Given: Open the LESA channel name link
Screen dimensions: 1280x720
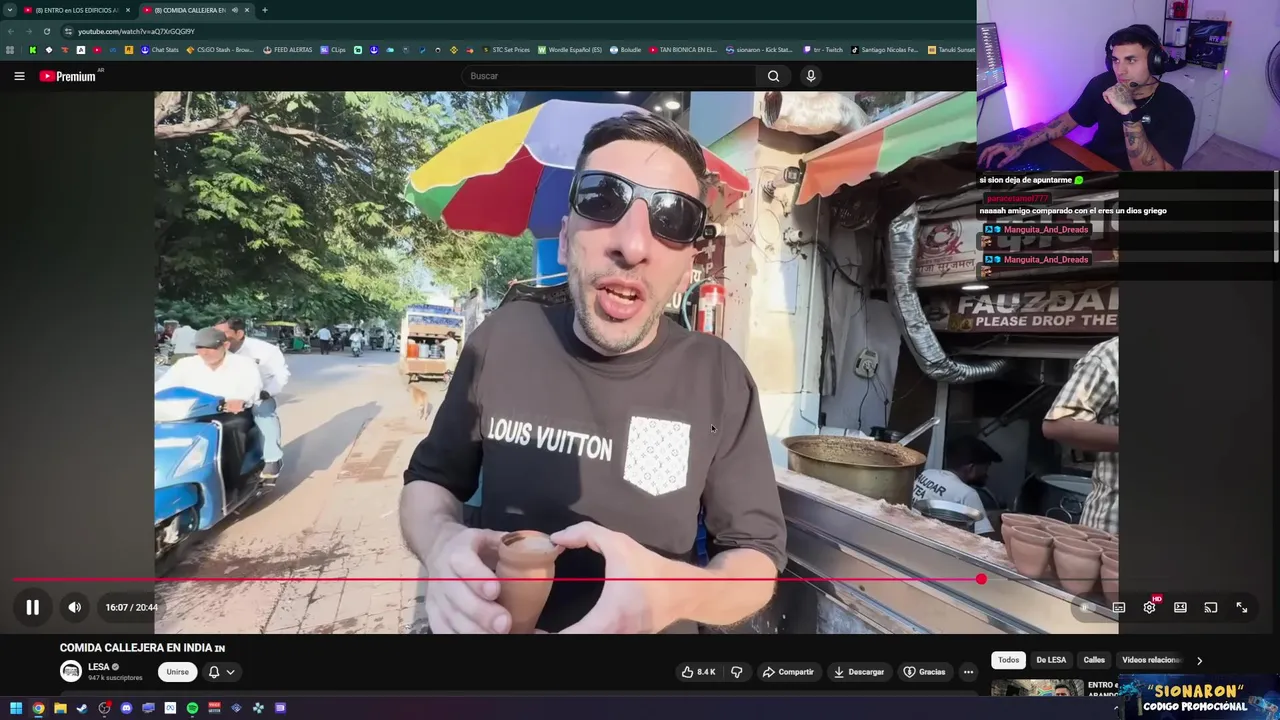Looking at the screenshot, I should tap(98, 667).
